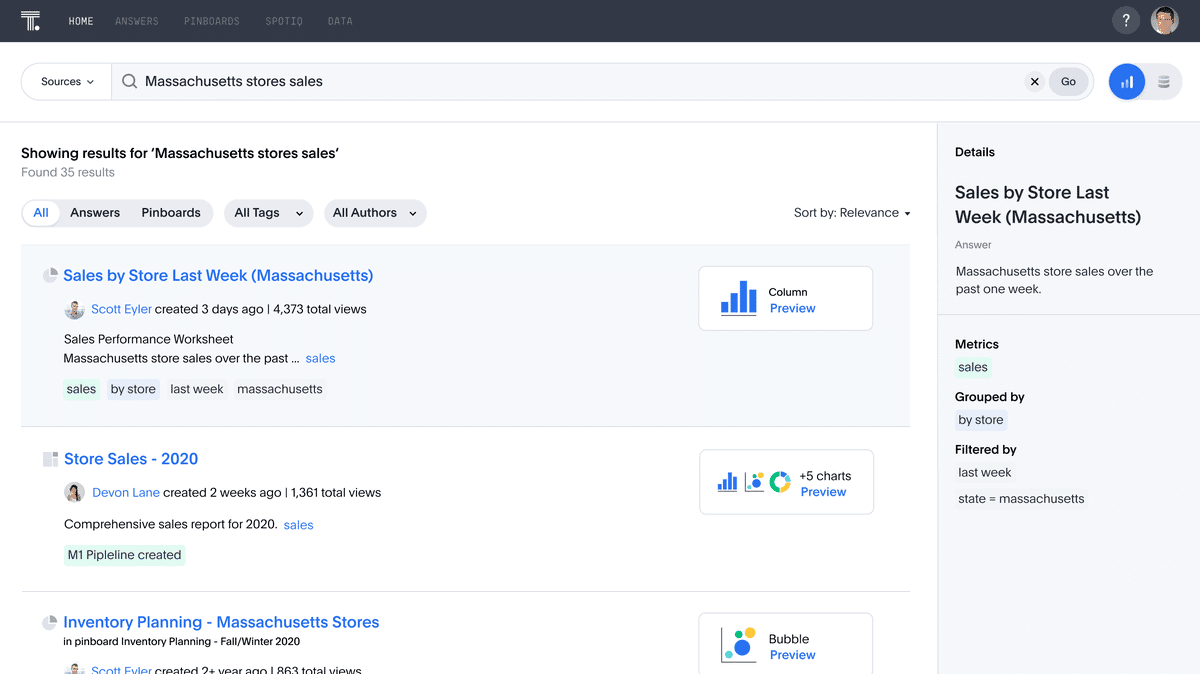1200x674 pixels.
Task: Click the ThoughtSpot logo icon
Action: [30, 20]
